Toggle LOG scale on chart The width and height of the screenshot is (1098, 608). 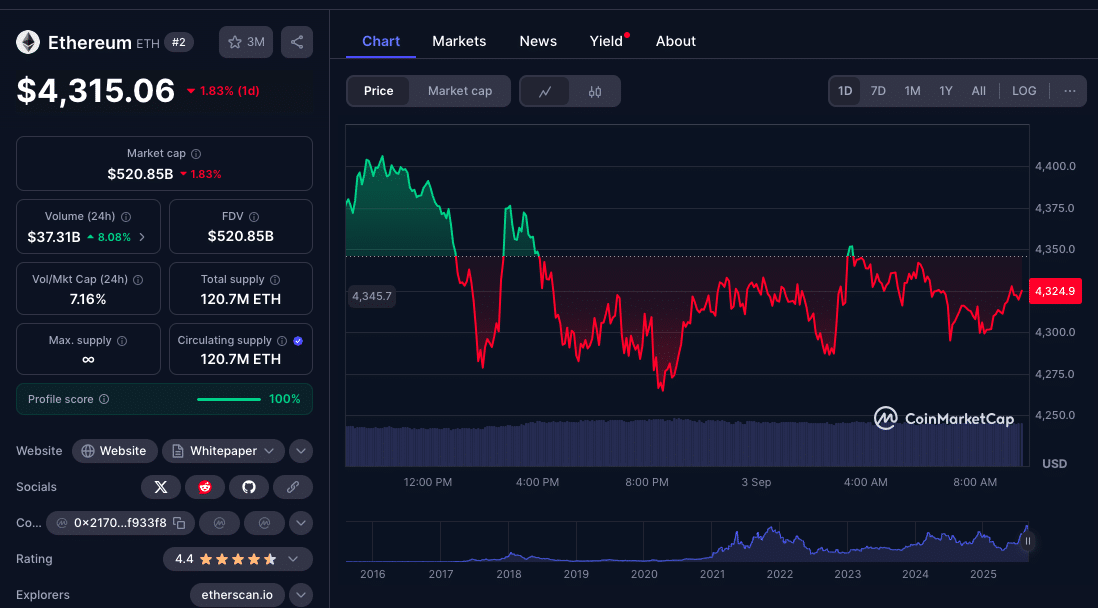click(x=1024, y=91)
